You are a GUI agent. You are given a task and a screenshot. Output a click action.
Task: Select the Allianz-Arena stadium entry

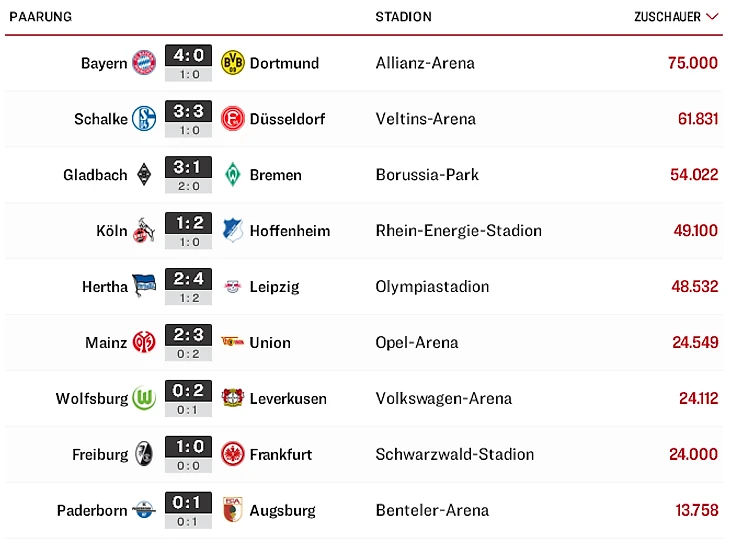pos(425,63)
